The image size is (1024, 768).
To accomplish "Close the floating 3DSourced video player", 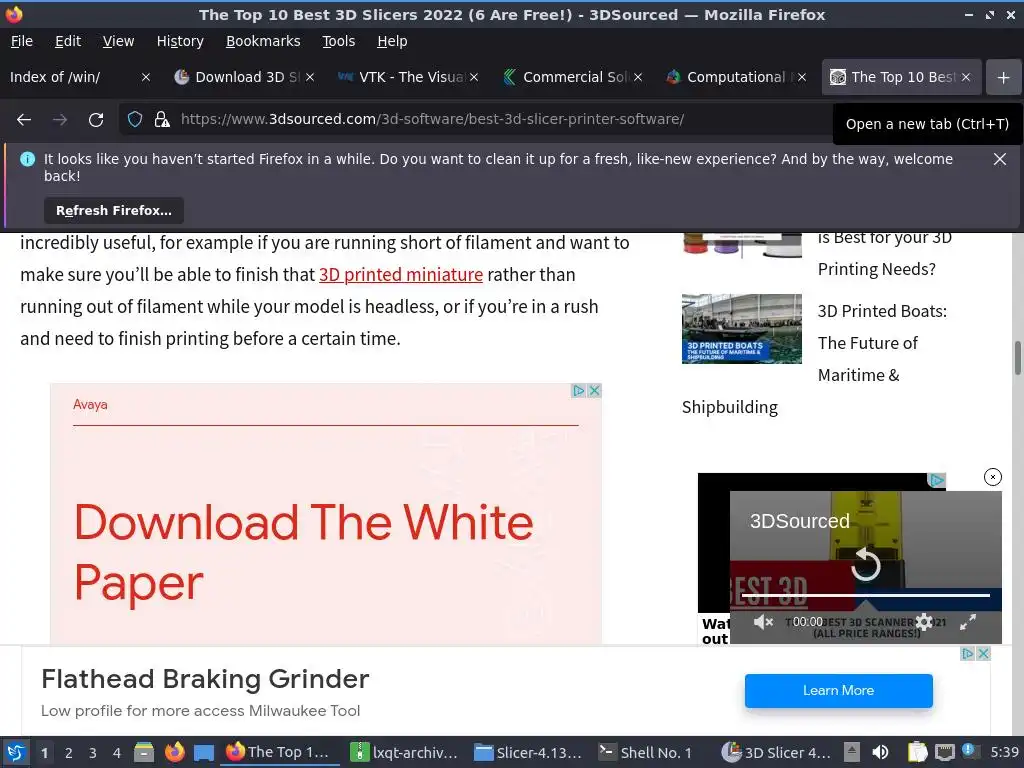I will [993, 477].
